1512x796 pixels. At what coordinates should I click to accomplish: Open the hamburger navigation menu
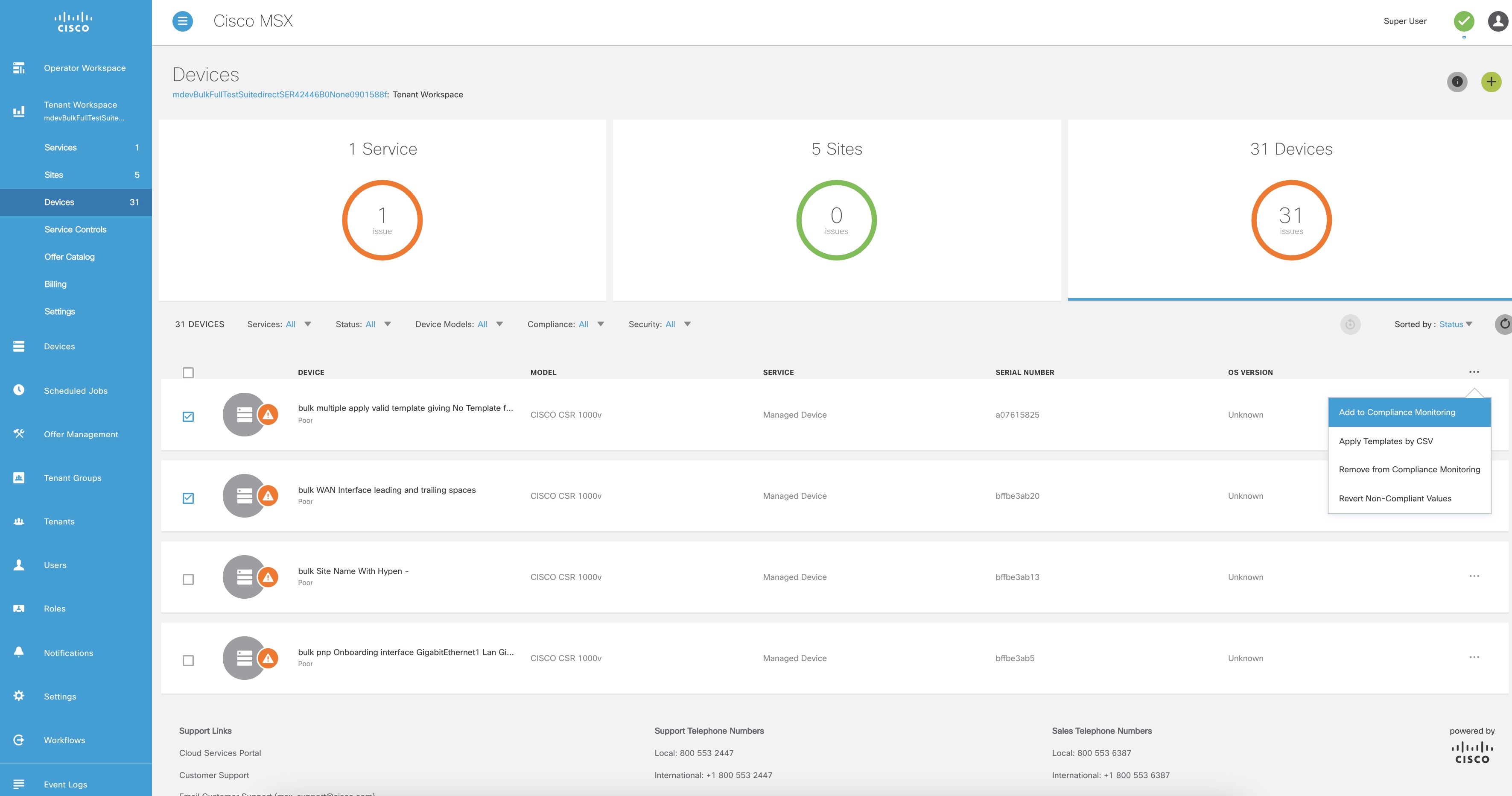click(x=182, y=20)
